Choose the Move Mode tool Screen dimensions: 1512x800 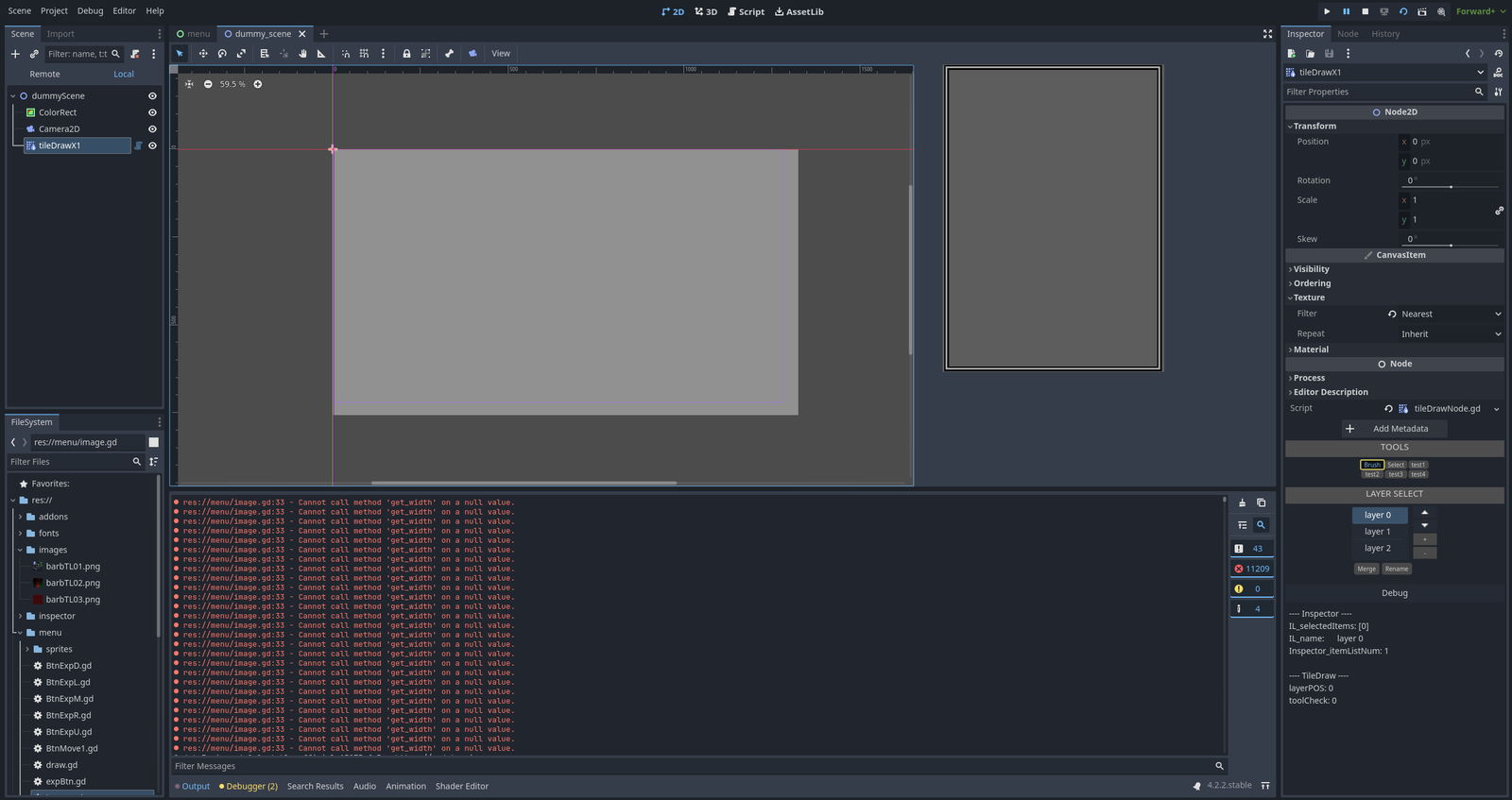(203, 54)
